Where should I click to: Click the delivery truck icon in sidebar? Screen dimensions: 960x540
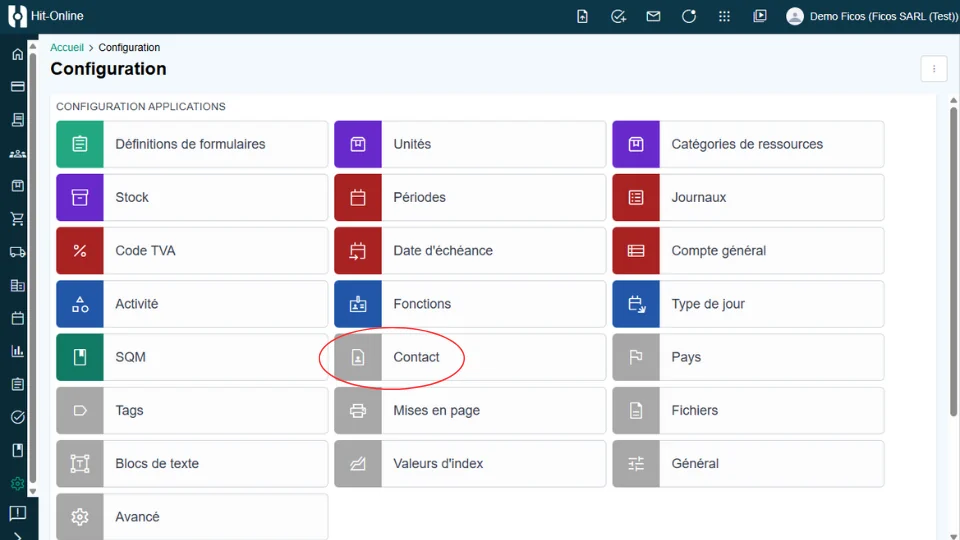tap(17, 252)
